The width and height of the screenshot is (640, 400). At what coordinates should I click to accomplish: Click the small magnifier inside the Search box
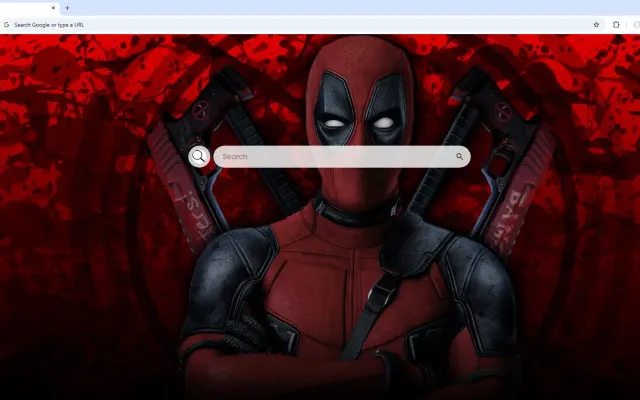[459, 156]
